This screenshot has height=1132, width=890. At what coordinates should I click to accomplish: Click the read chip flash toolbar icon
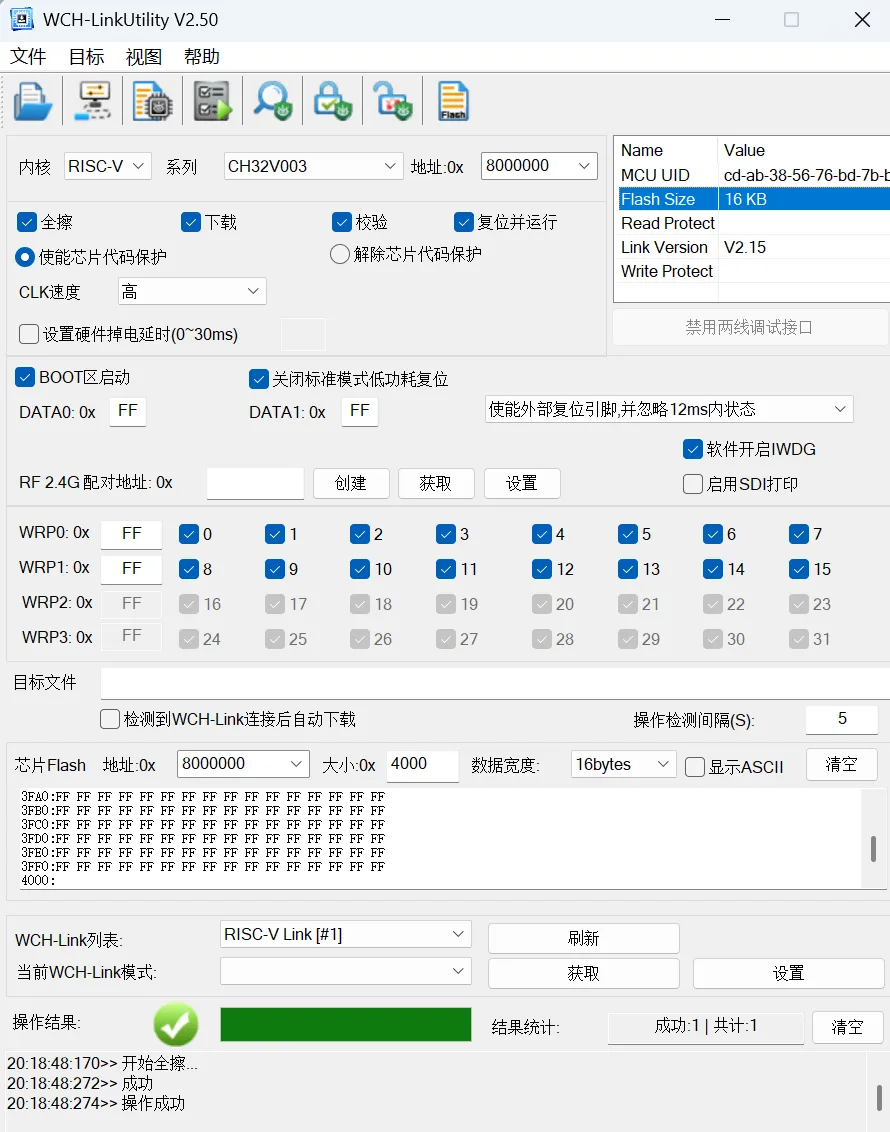[152, 101]
